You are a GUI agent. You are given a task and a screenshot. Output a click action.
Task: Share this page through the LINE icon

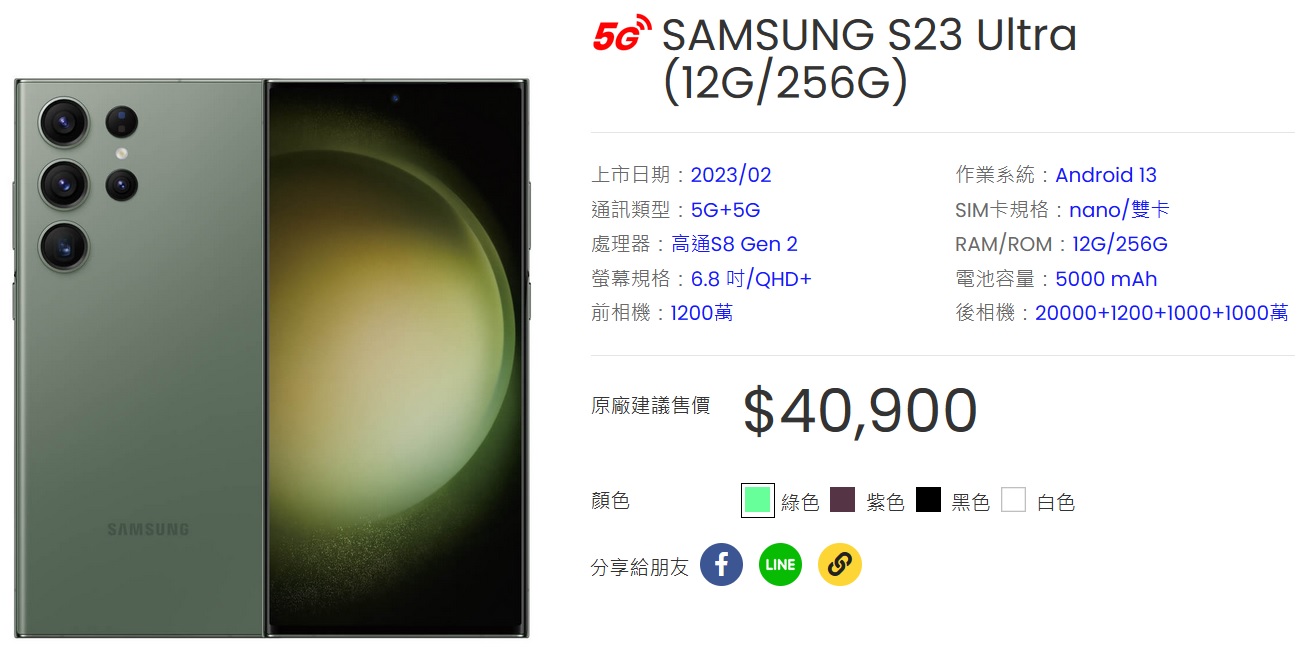pyautogui.click(x=780, y=564)
